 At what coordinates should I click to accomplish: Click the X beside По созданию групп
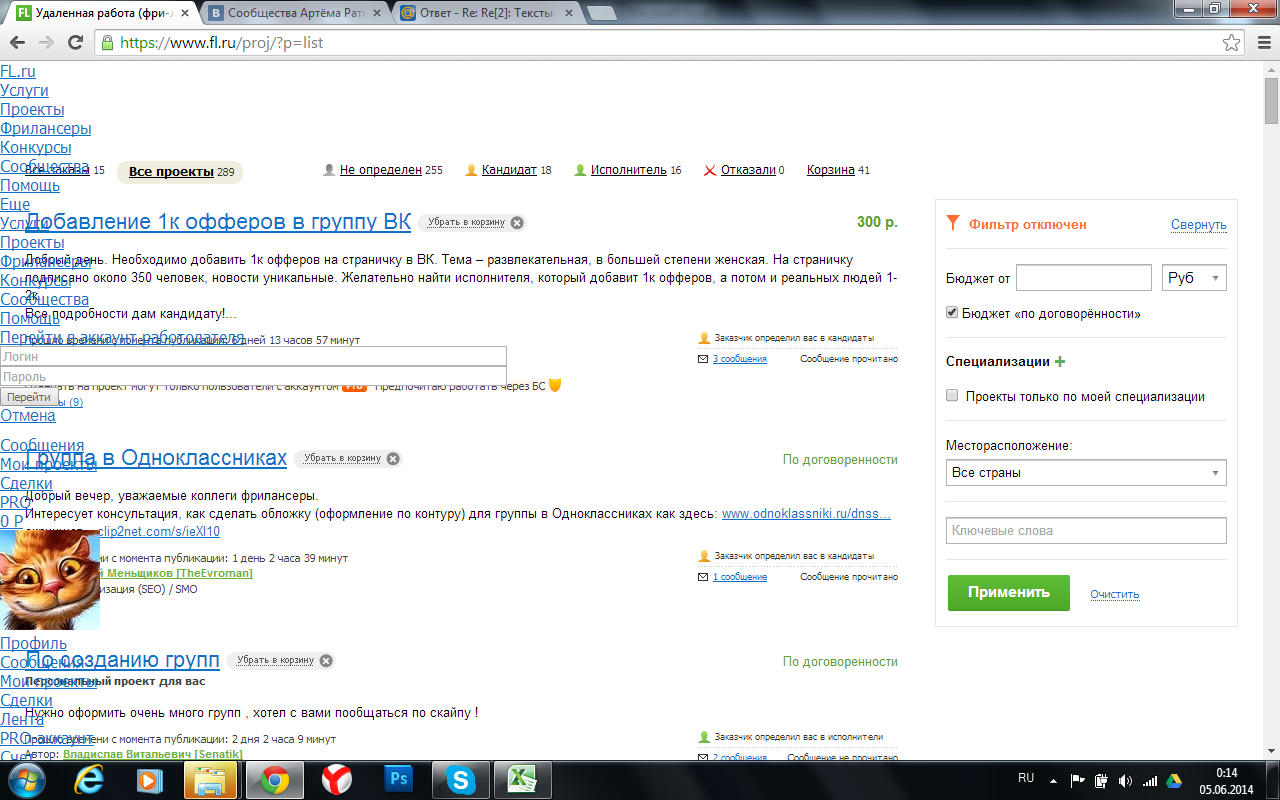[x=326, y=660]
